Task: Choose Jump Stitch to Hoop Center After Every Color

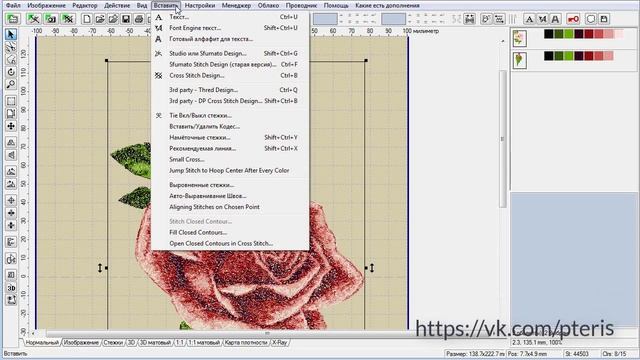Action: pos(230,171)
